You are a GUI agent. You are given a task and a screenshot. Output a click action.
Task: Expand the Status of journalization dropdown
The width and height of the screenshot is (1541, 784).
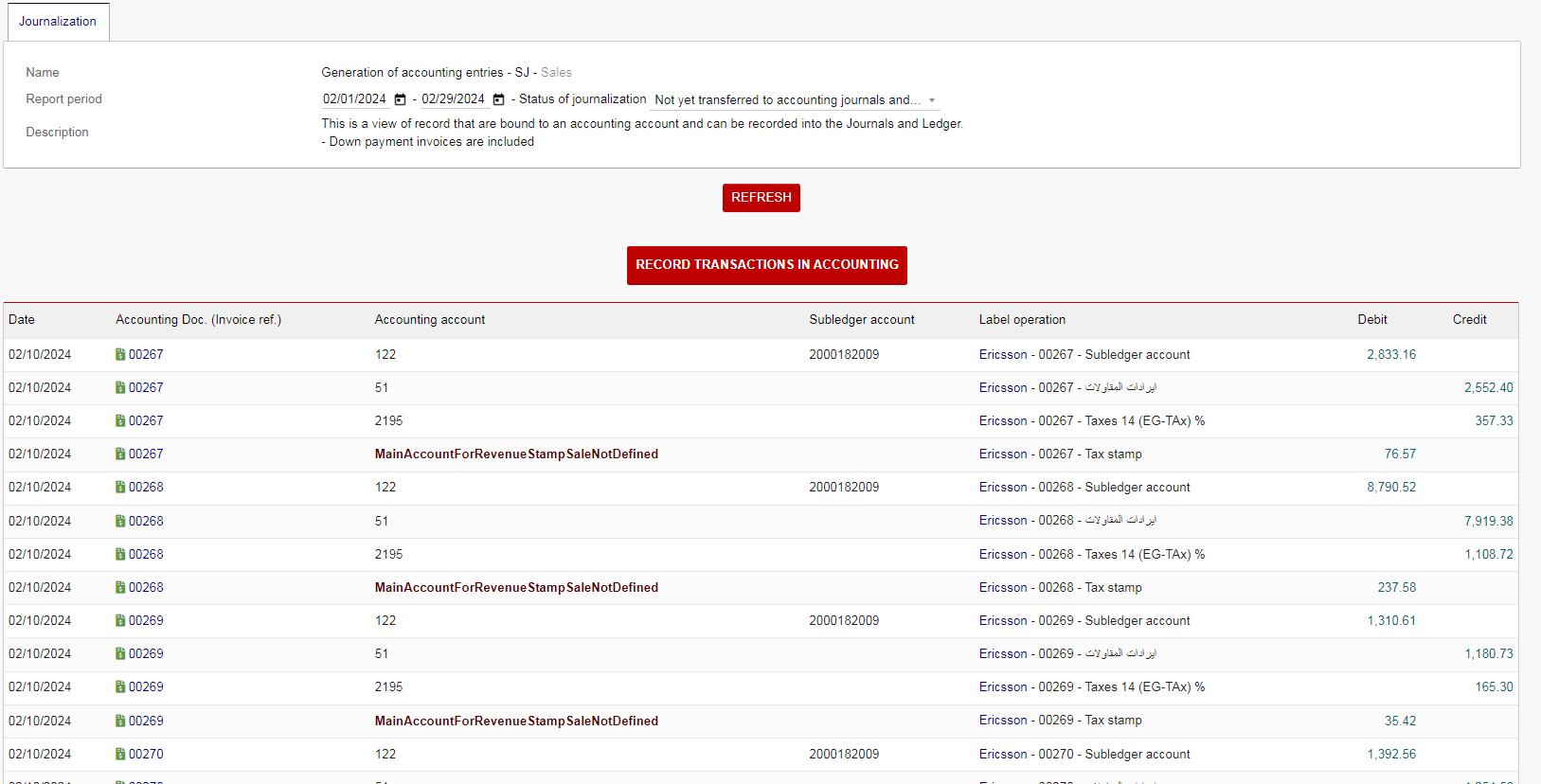[x=931, y=100]
